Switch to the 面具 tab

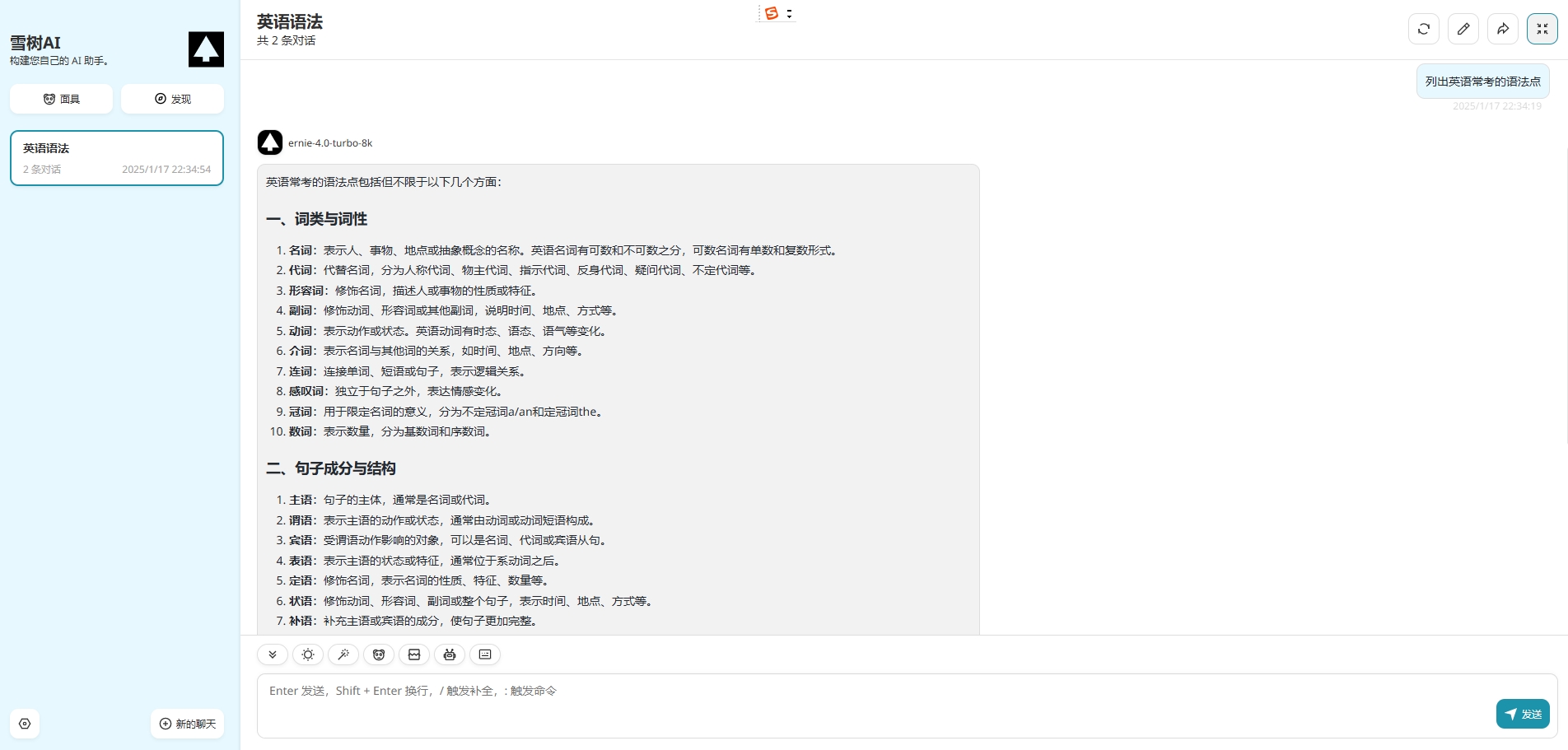point(61,99)
